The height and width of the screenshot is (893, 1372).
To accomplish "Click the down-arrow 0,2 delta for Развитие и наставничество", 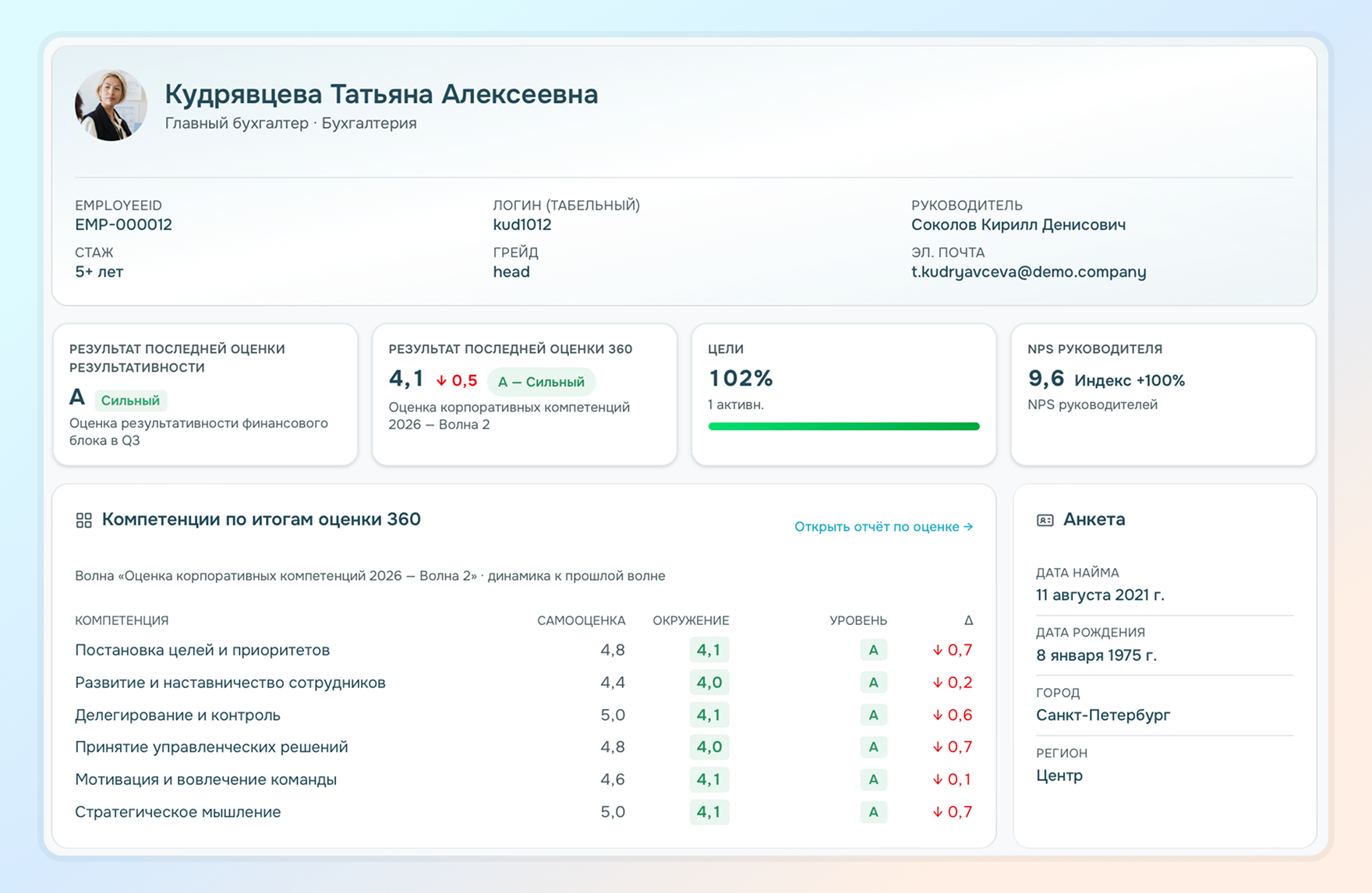I will [x=952, y=683].
